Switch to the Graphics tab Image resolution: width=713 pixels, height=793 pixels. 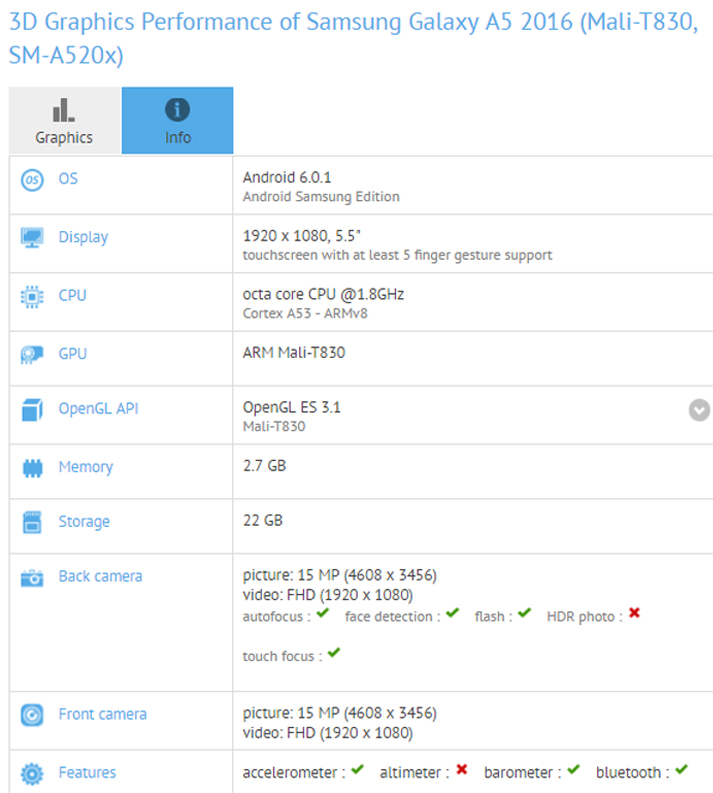point(64,121)
